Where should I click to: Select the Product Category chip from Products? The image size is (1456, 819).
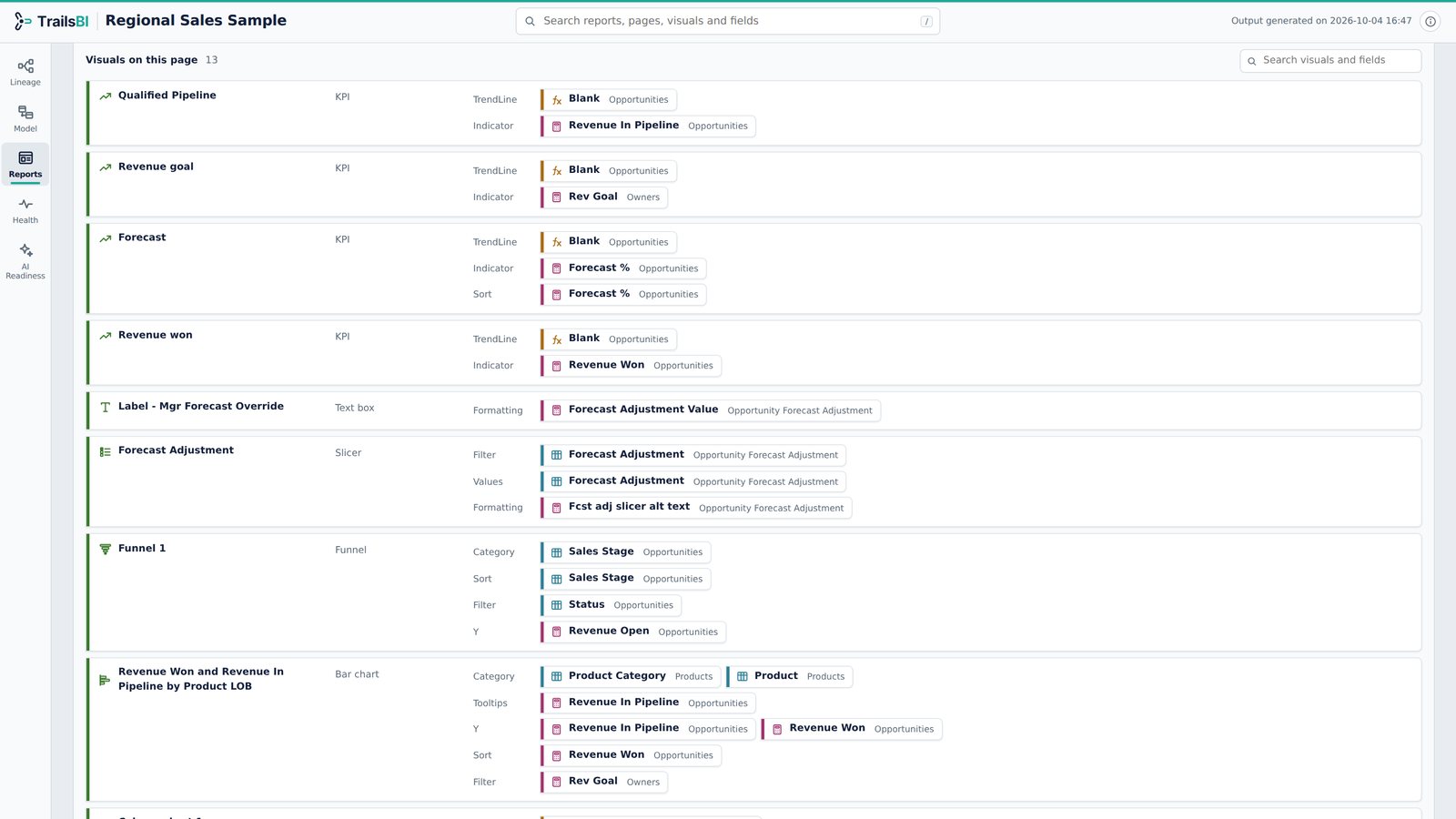click(632, 676)
